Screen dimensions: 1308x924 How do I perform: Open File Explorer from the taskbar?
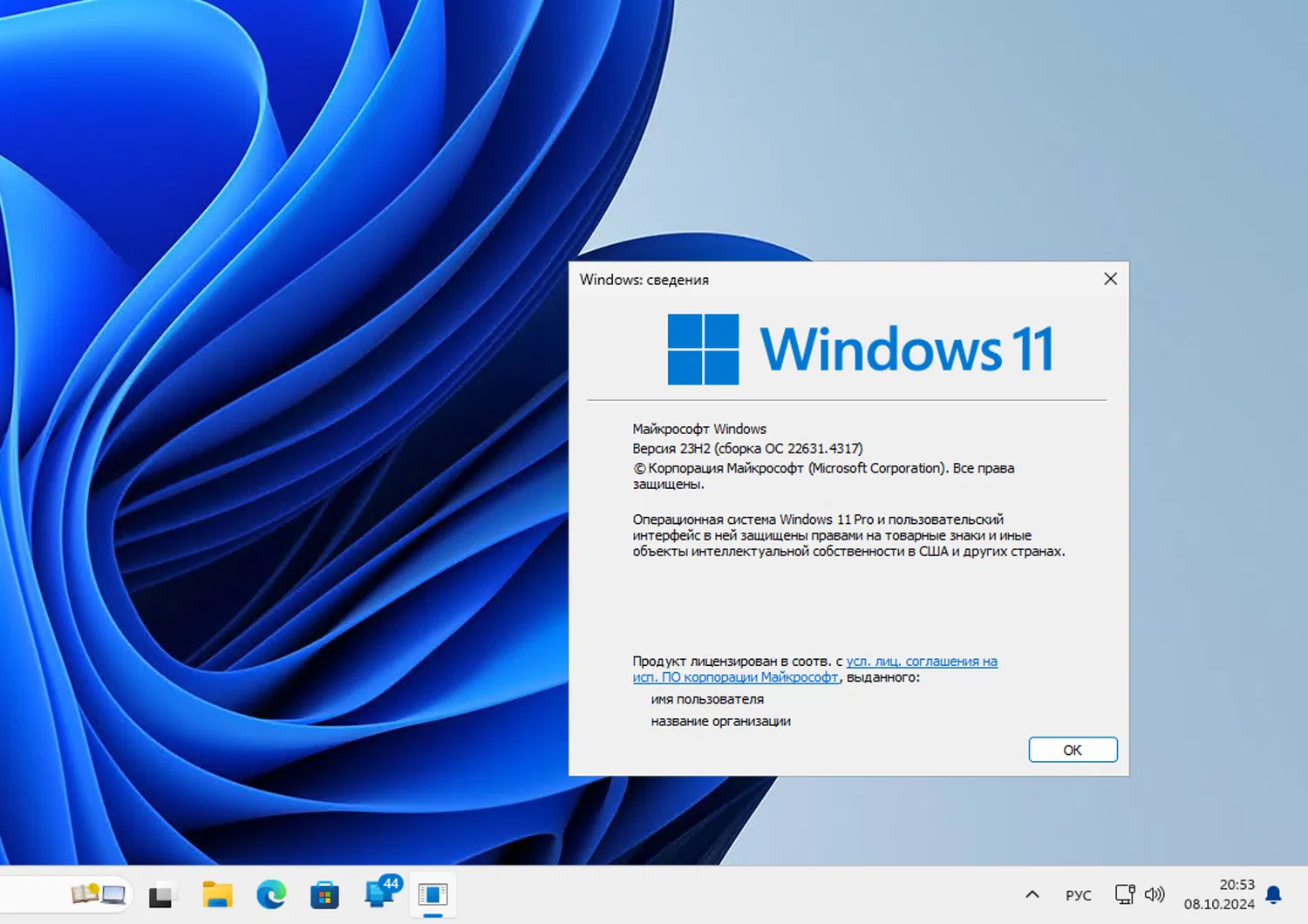pos(217,894)
